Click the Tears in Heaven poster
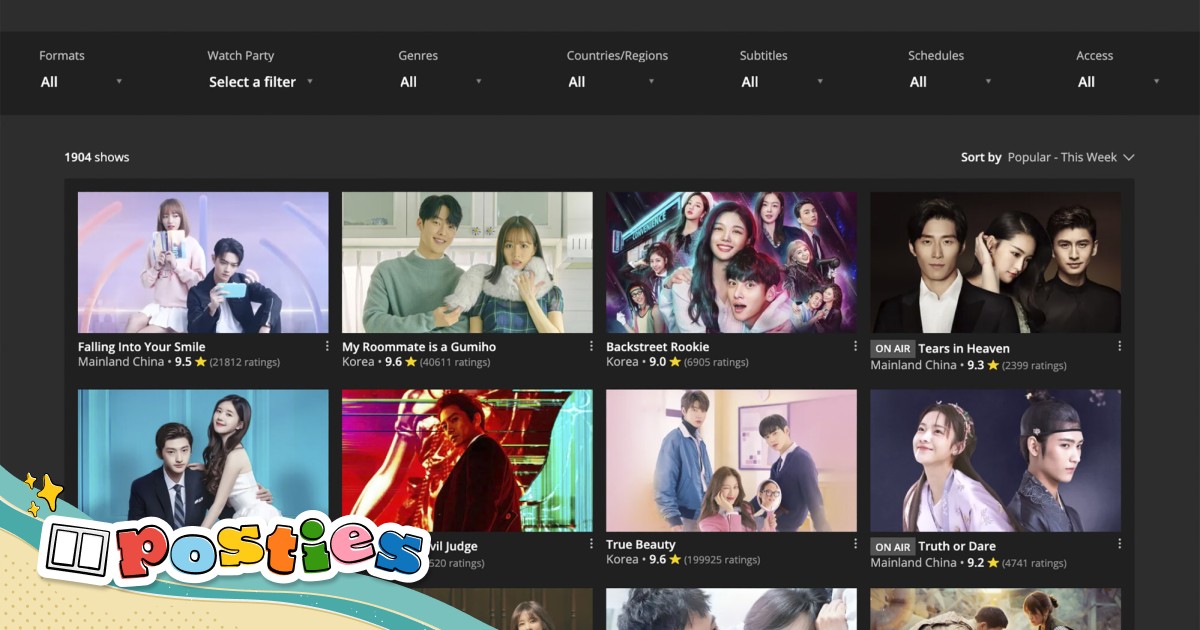1200x630 pixels. tap(995, 262)
